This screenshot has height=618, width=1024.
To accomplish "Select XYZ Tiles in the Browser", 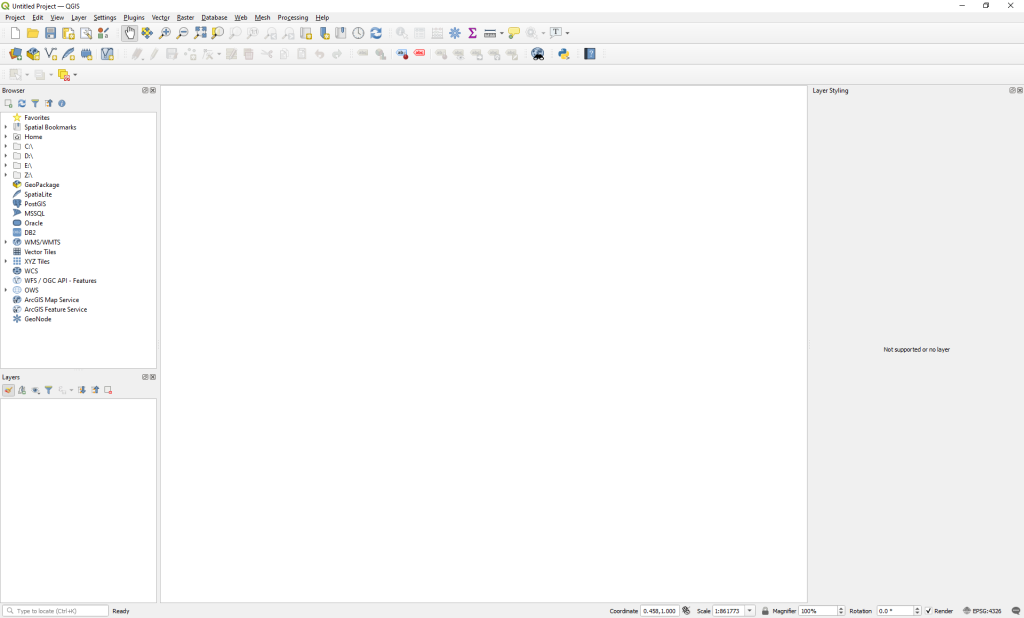I will tap(35, 261).
